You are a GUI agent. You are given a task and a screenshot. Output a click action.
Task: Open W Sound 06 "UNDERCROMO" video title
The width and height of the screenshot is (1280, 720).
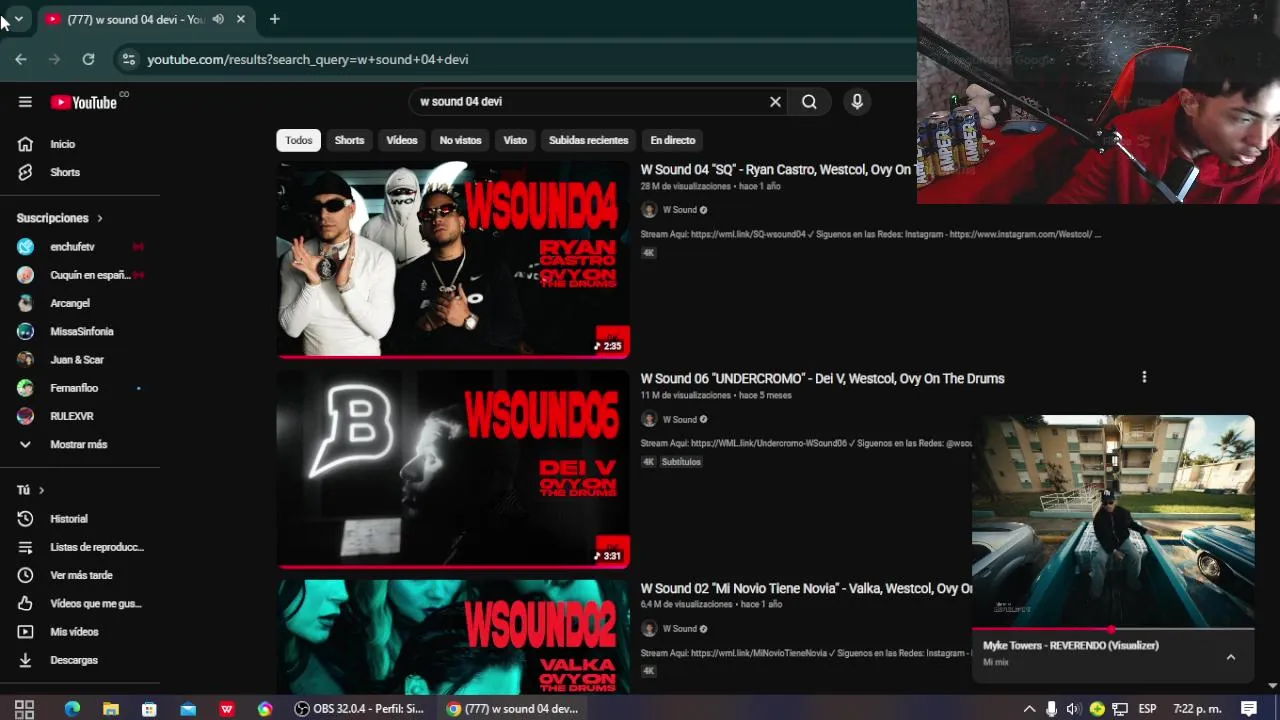[822, 378]
